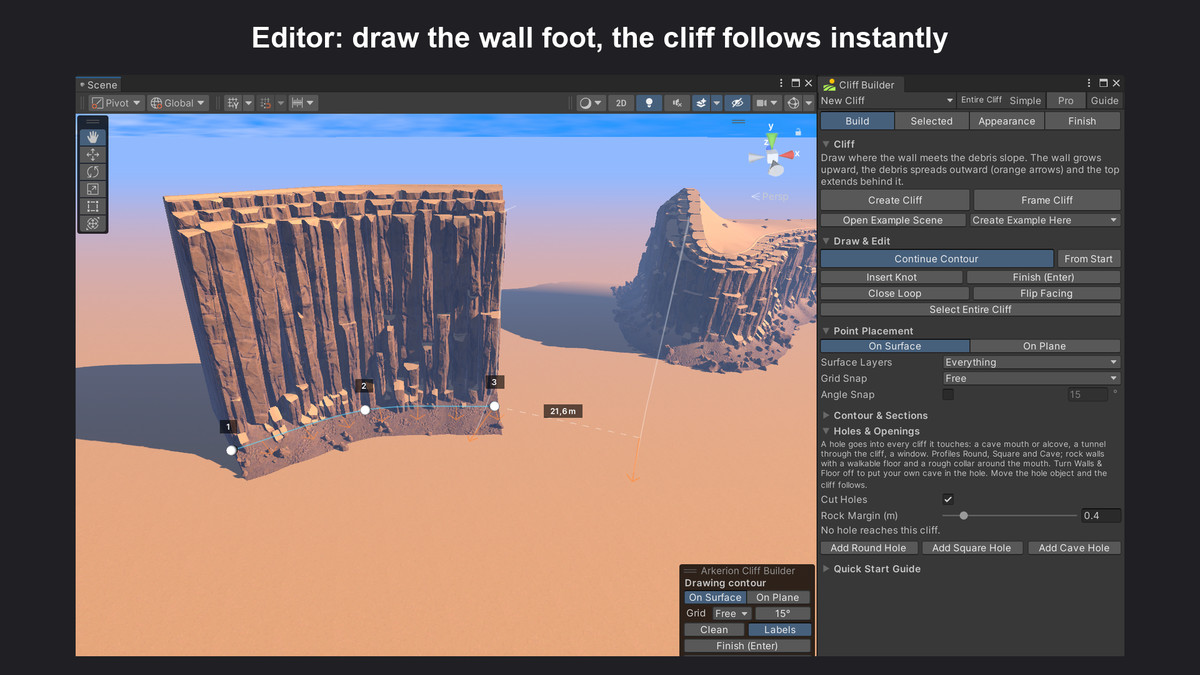
Task: Click Frame Cliff button
Action: 1047,200
